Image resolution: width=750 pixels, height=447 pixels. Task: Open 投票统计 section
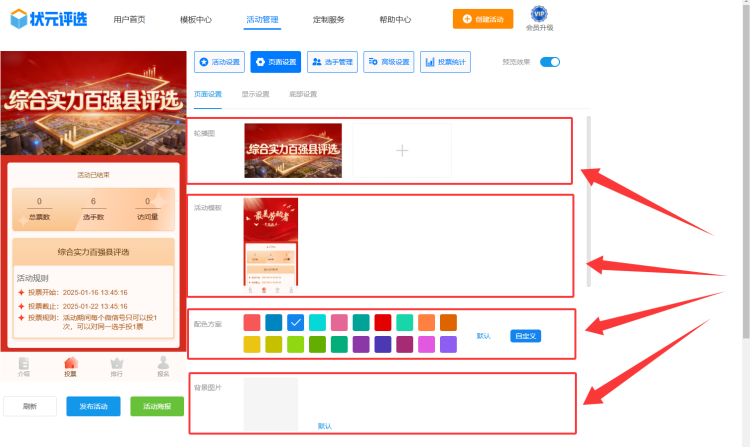coord(445,62)
